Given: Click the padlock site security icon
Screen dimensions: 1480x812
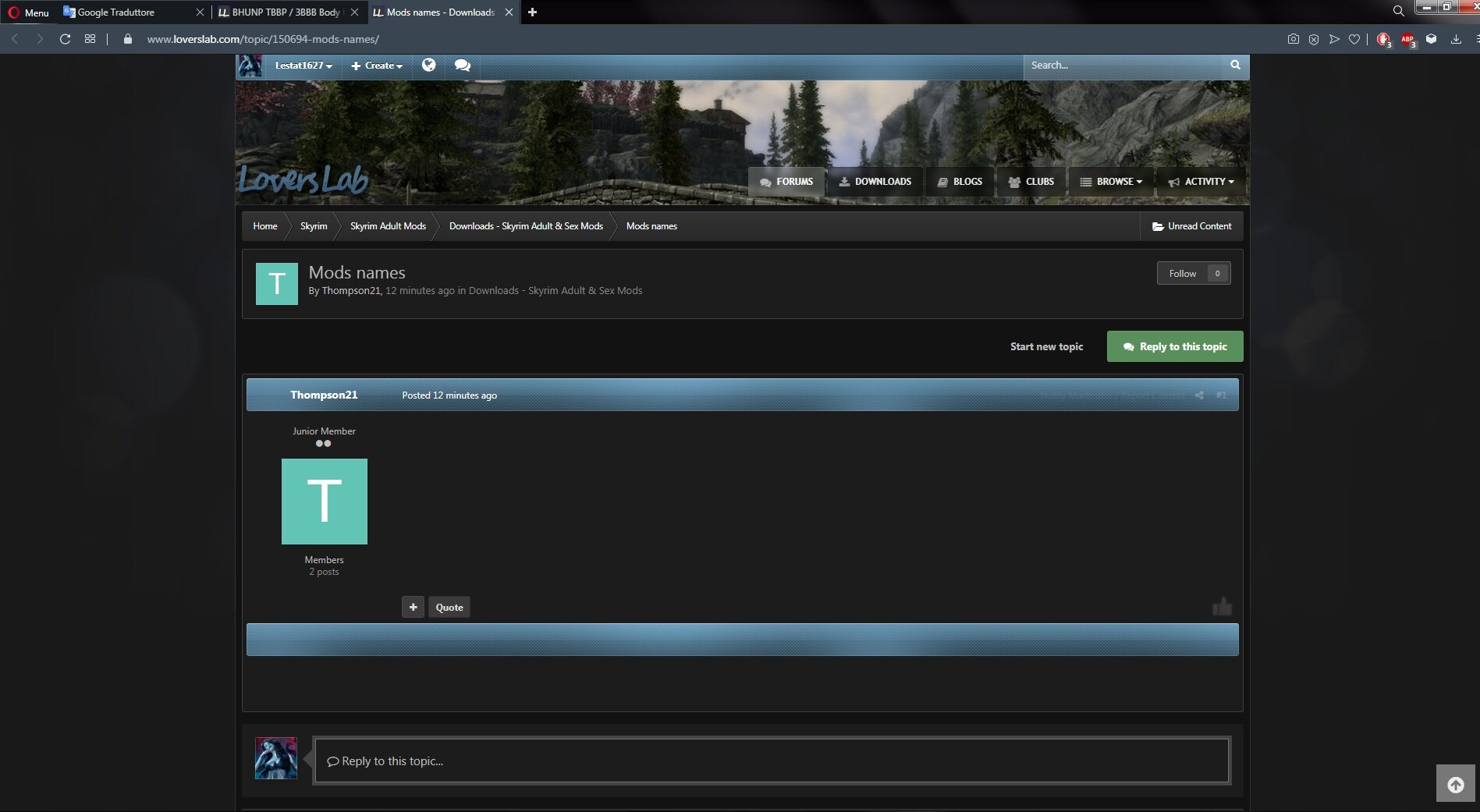Looking at the screenshot, I should click(x=128, y=39).
